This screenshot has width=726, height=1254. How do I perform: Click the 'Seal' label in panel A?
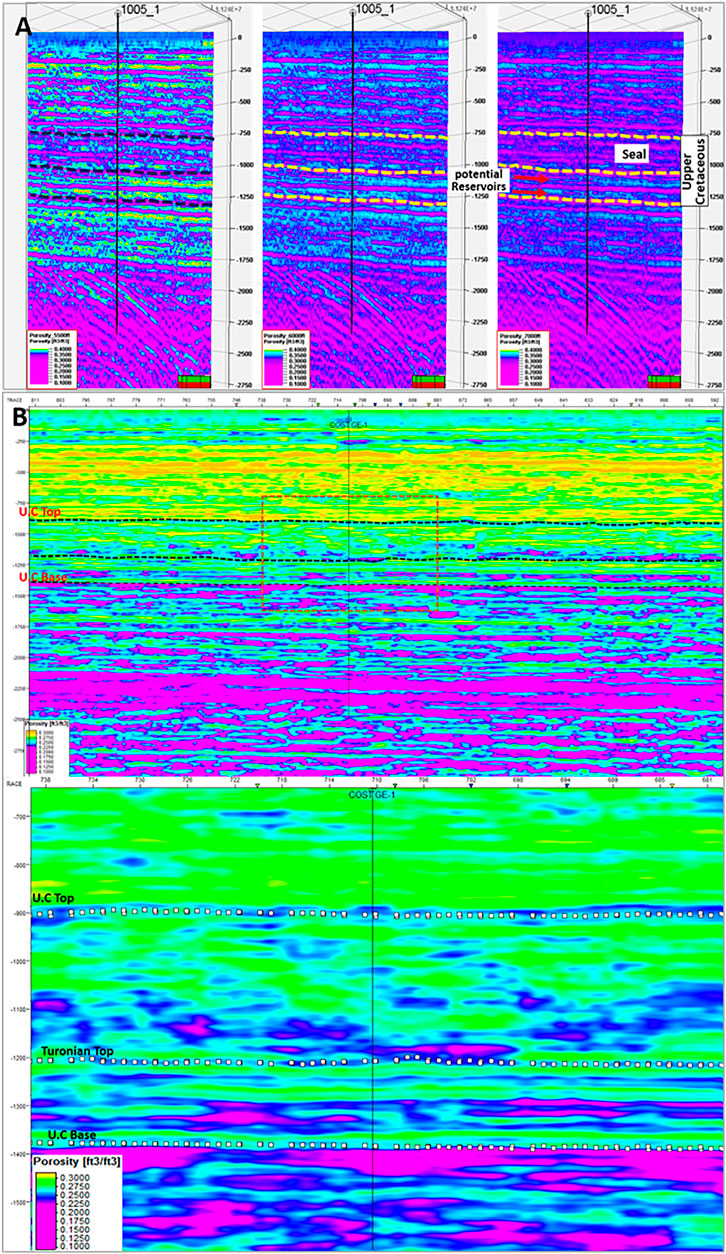tap(633, 155)
